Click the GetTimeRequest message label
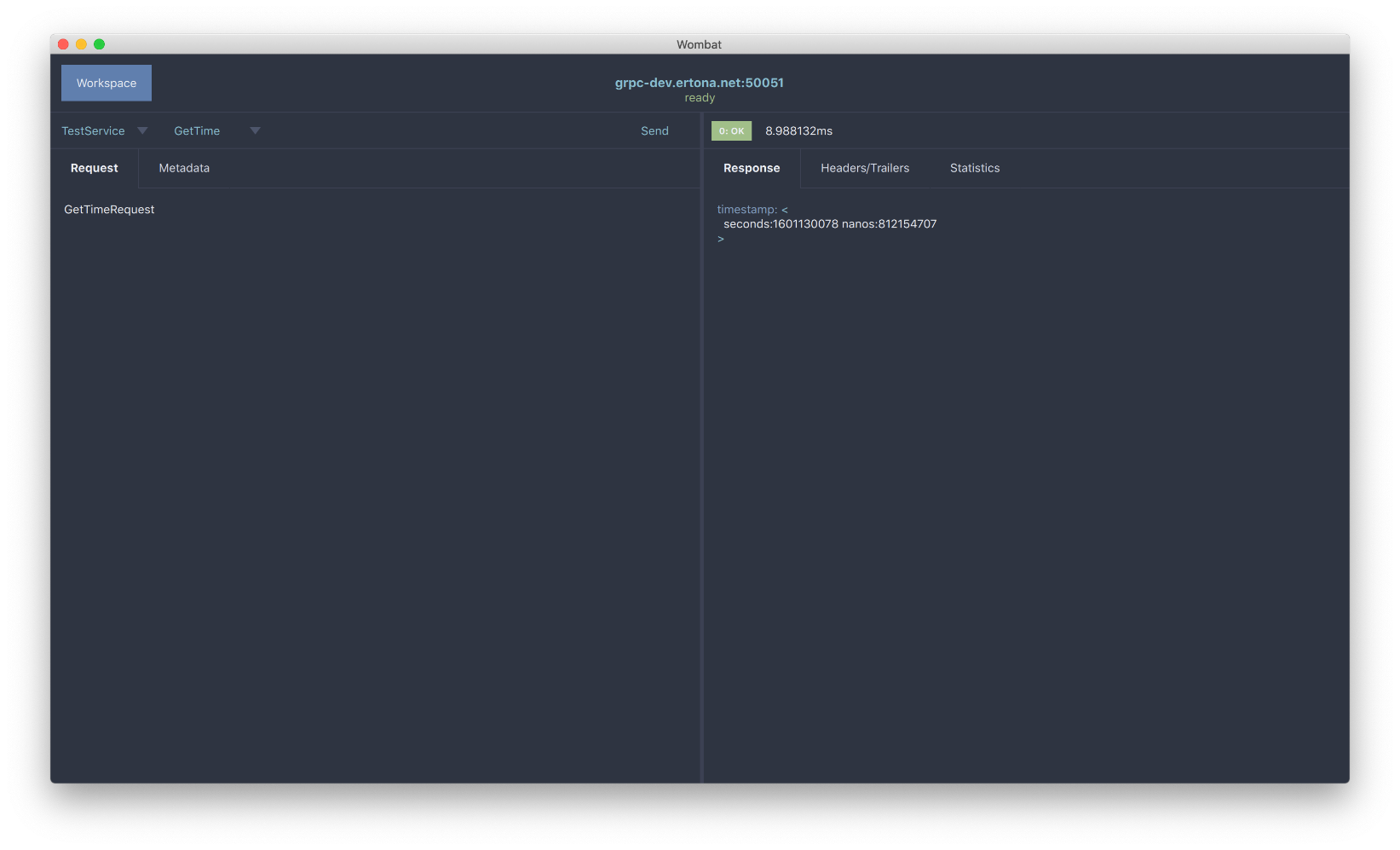The height and width of the screenshot is (850, 1400). click(109, 210)
